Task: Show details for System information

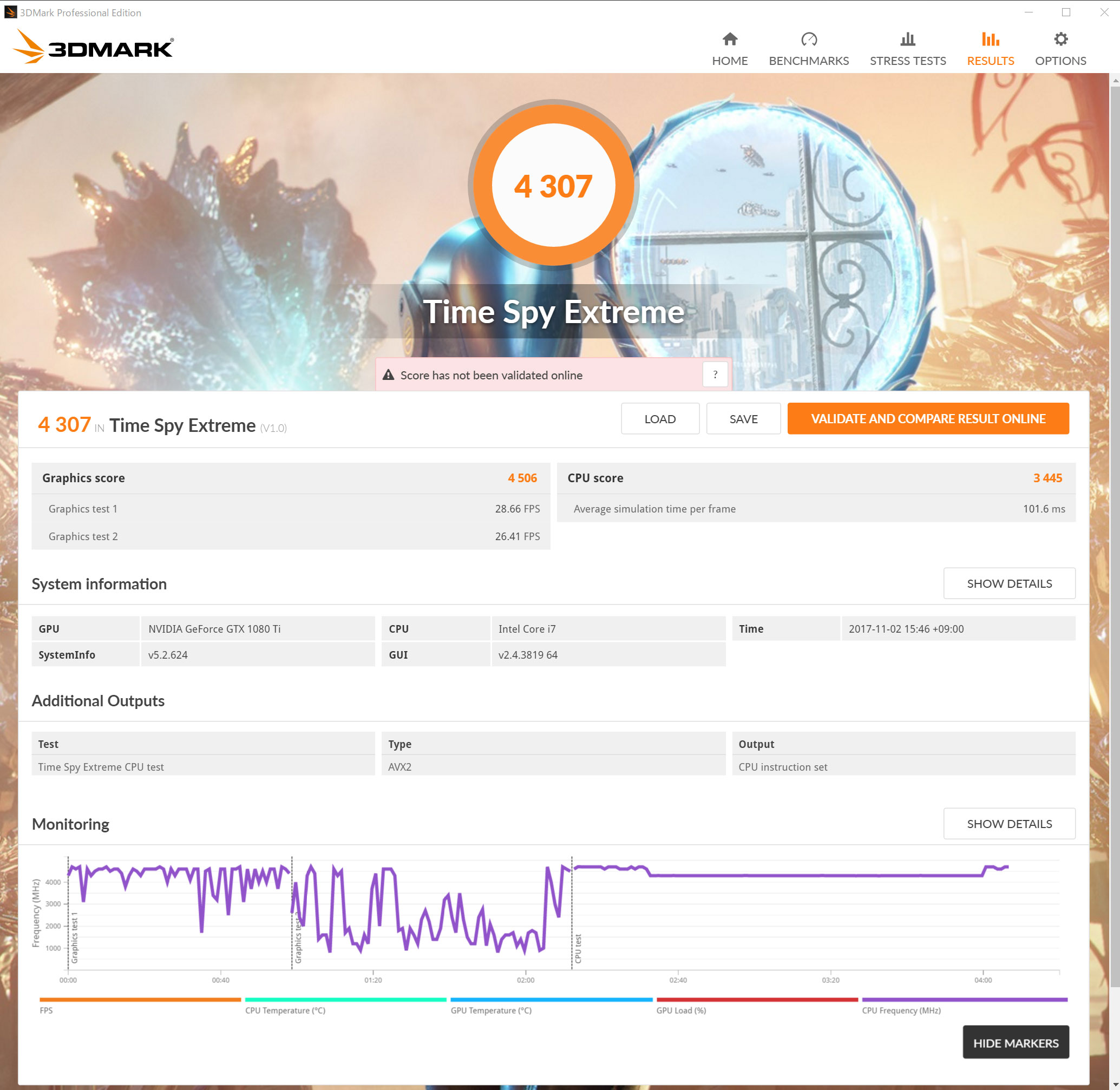Action: [1009, 583]
